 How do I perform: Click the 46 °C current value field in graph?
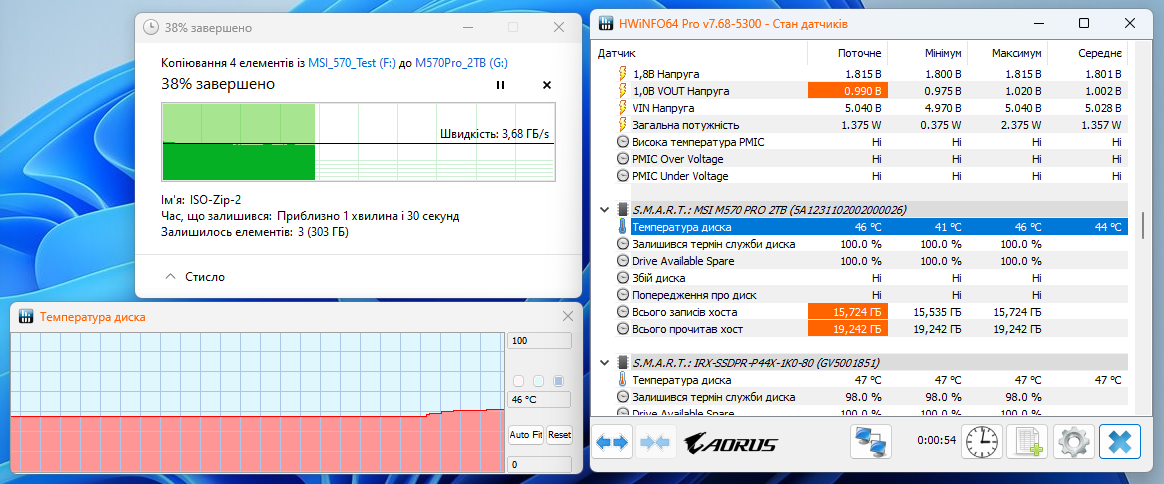[x=539, y=399]
